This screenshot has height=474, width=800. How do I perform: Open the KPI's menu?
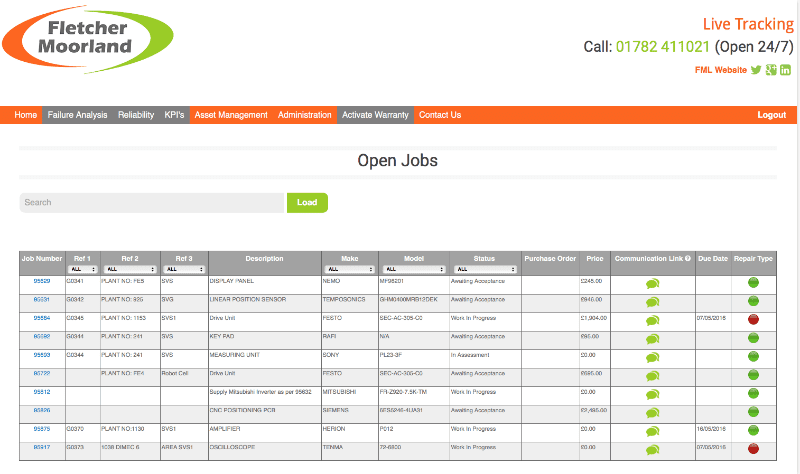(x=174, y=115)
